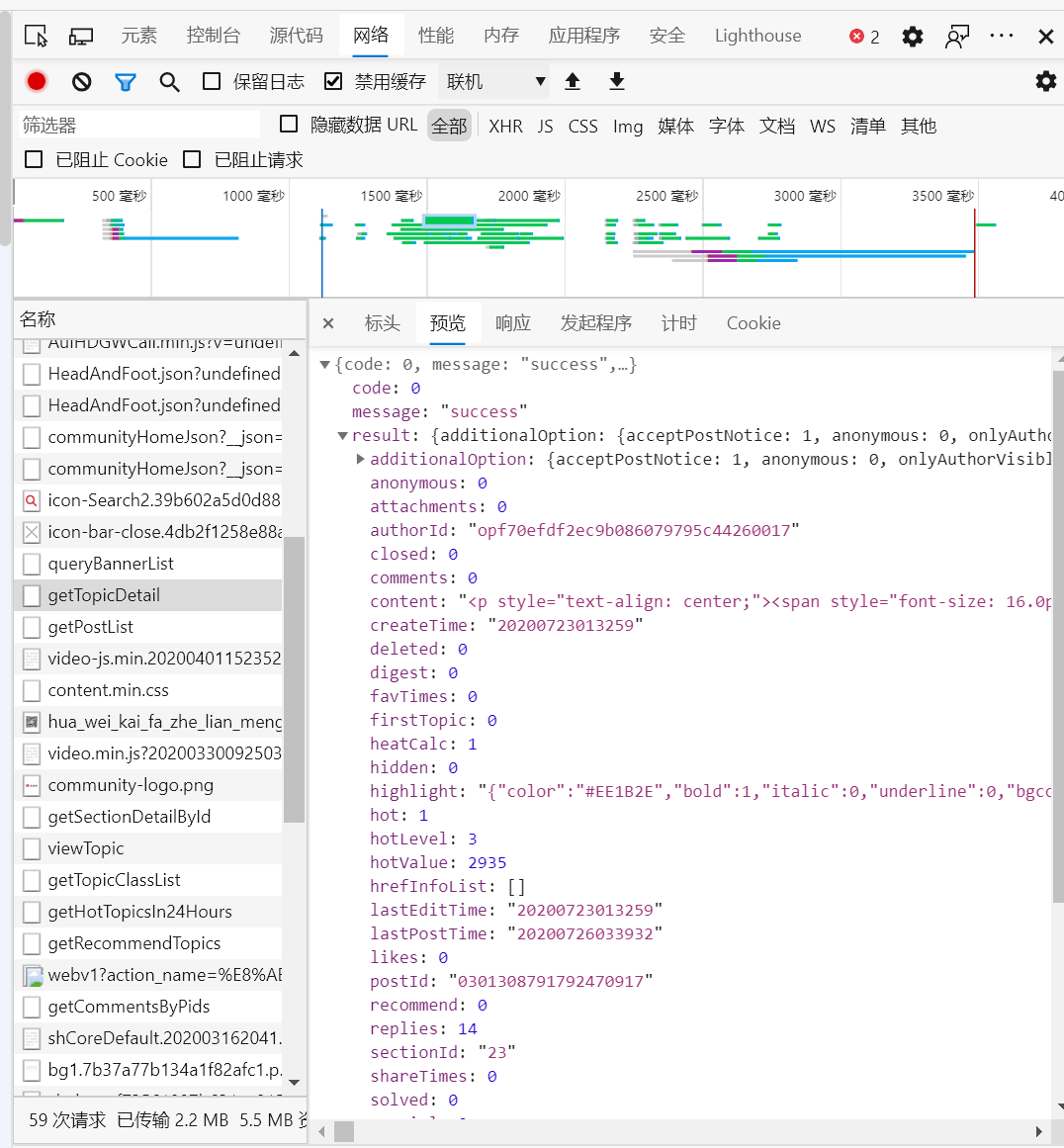
Task: Close the DevTools panel
Action: [1045, 36]
